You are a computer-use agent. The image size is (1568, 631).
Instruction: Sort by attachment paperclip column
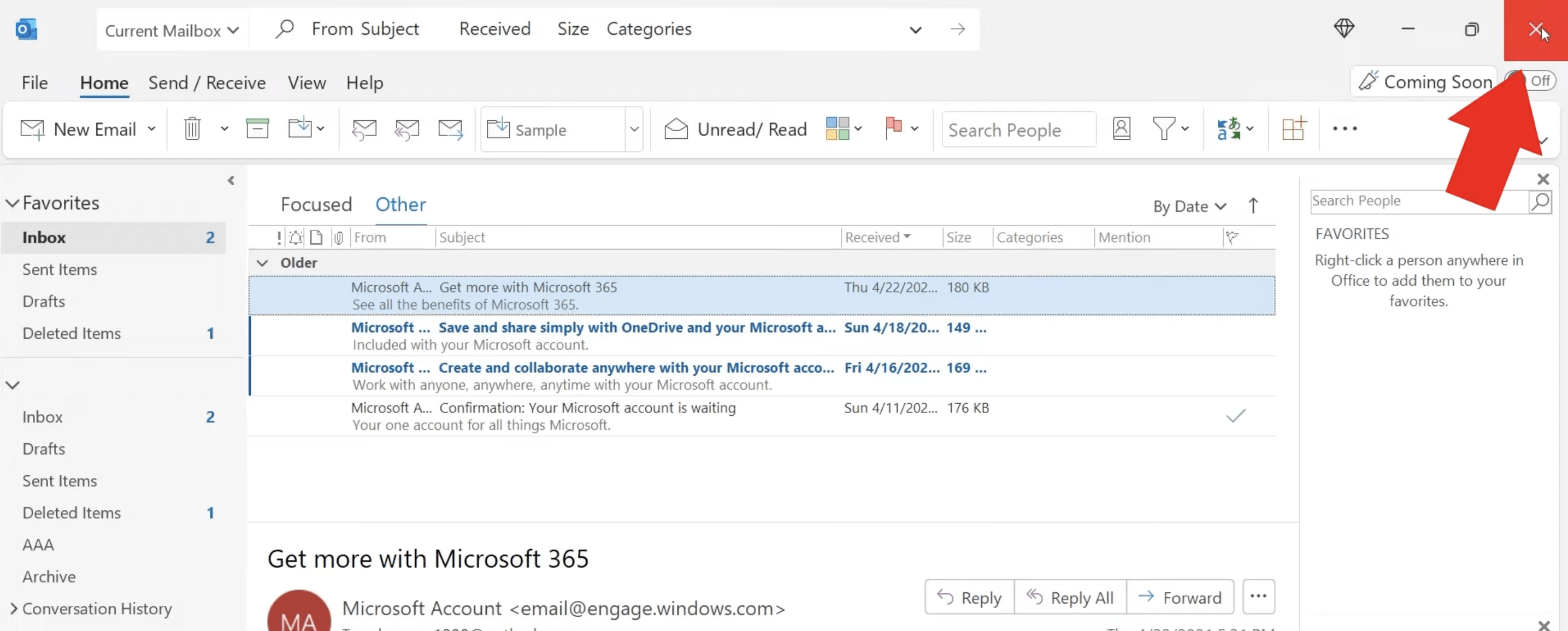338,237
